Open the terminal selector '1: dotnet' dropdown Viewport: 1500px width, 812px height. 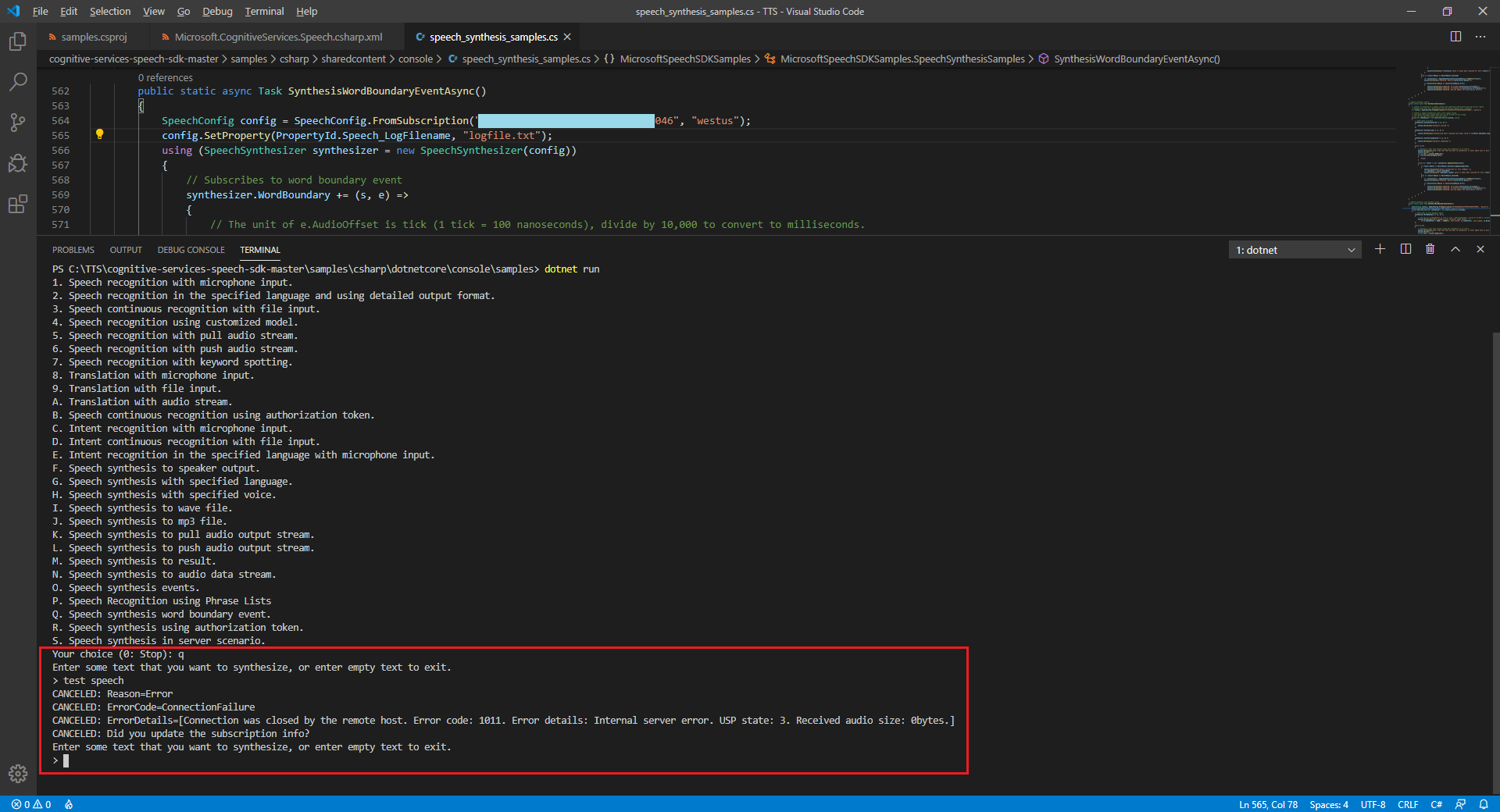click(x=1295, y=250)
